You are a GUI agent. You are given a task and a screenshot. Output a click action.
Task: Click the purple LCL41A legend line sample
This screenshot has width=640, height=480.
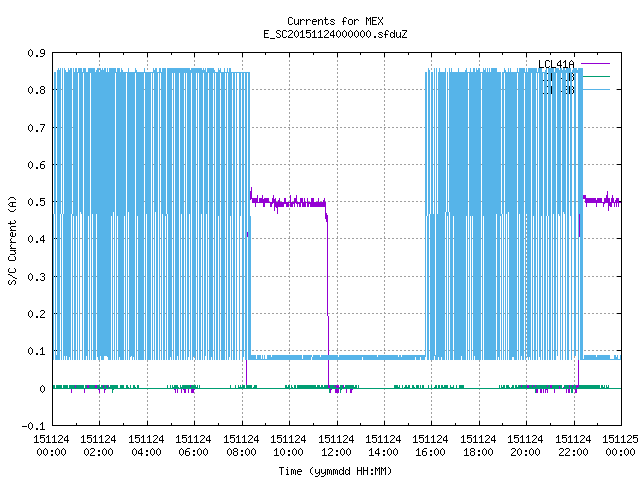click(595, 64)
